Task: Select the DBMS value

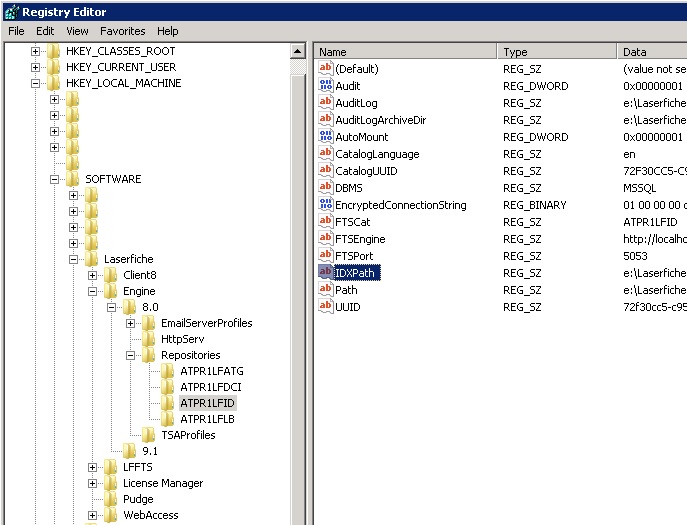Action: pyautogui.click(x=349, y=188)
